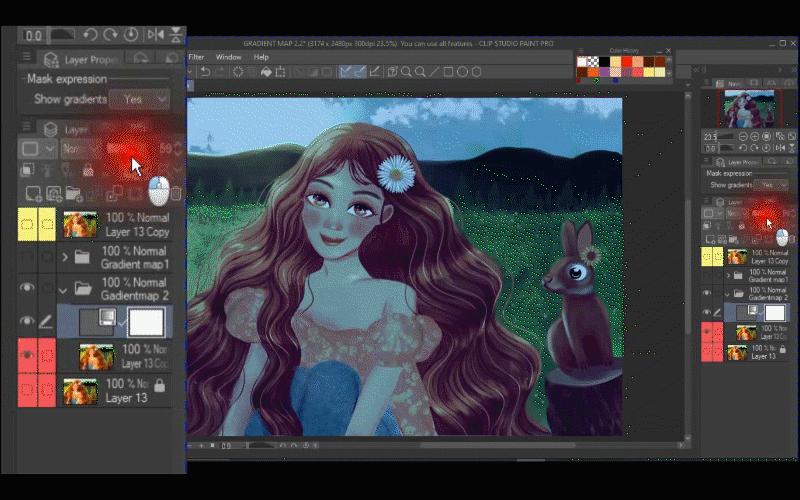Toggle visibility of Layer 13 Copy at top

28,224
